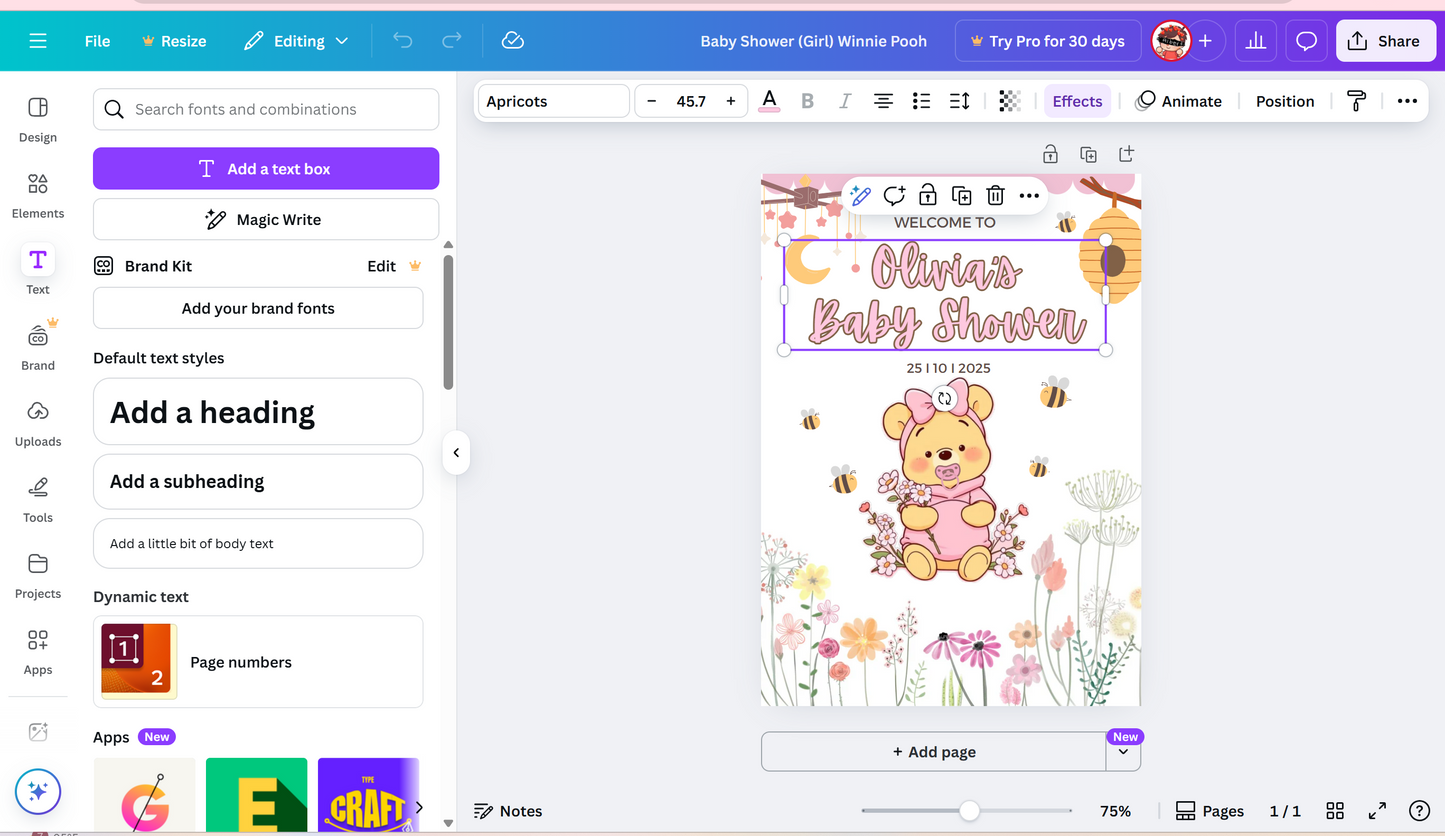Toggle bulleted list formatting
This screenshot has width=1445, height=836.
[921, 100]
